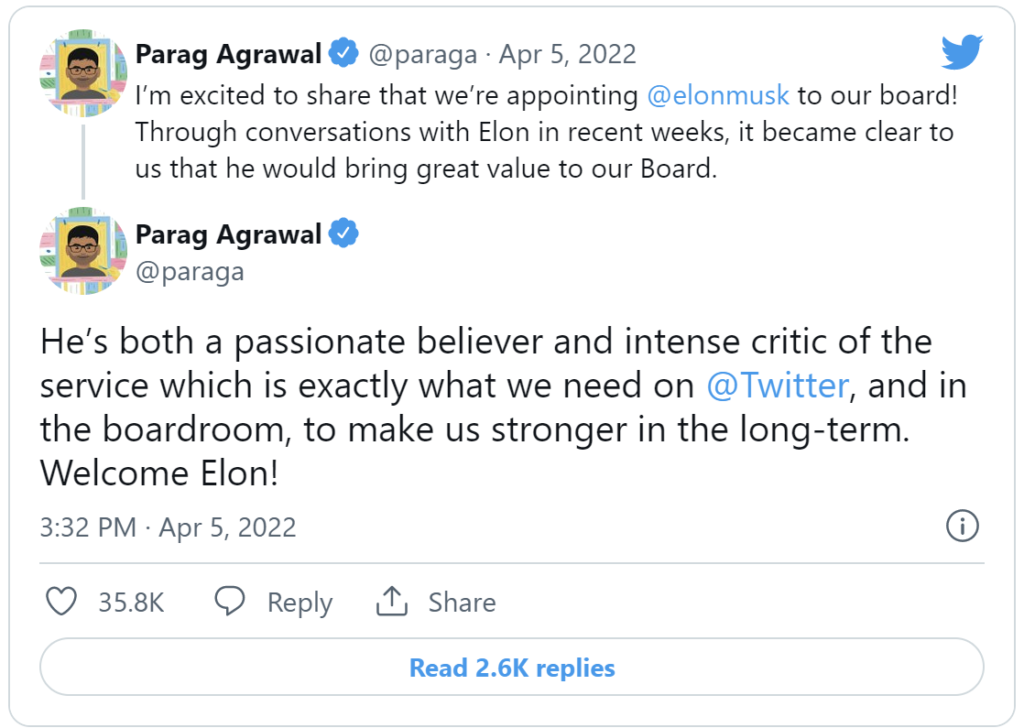Viewport: 1024px width, 728px height.
Task: Click verified badge on main tweet
Action: tap(344, 233)
